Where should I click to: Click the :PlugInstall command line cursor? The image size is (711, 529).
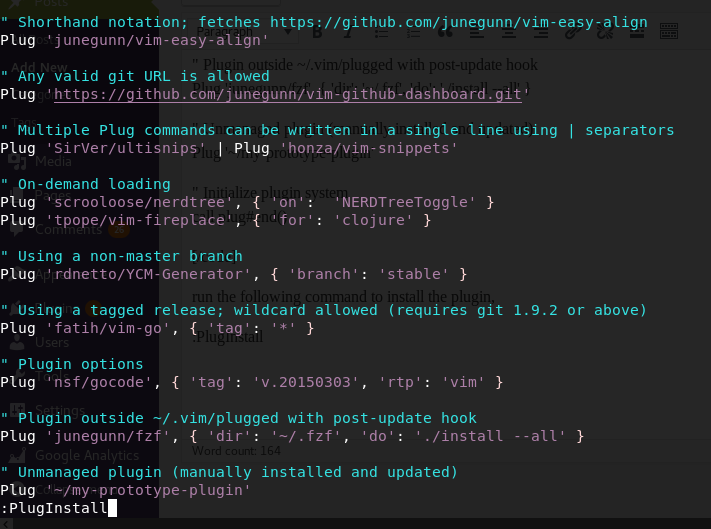pyautogui.click(x=112, y=508)
